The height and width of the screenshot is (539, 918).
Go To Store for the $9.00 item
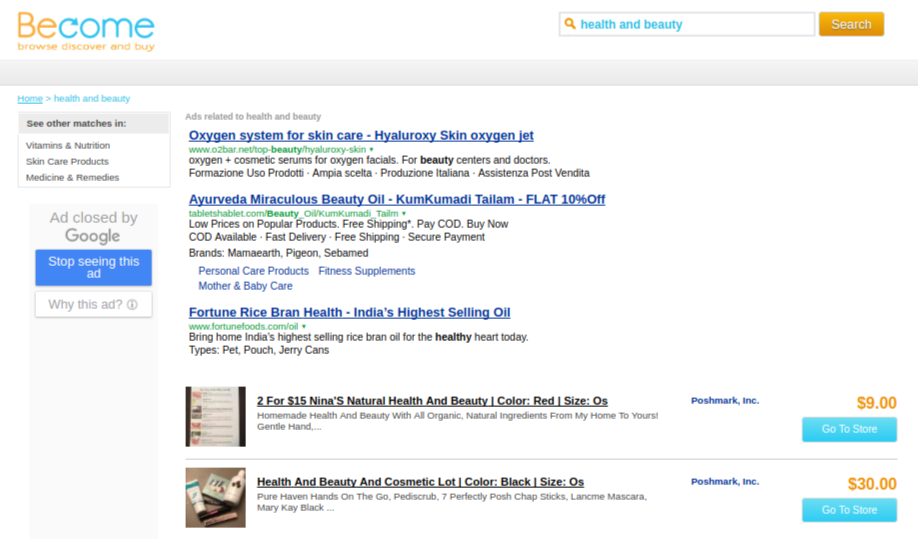(x=850, y=429)
